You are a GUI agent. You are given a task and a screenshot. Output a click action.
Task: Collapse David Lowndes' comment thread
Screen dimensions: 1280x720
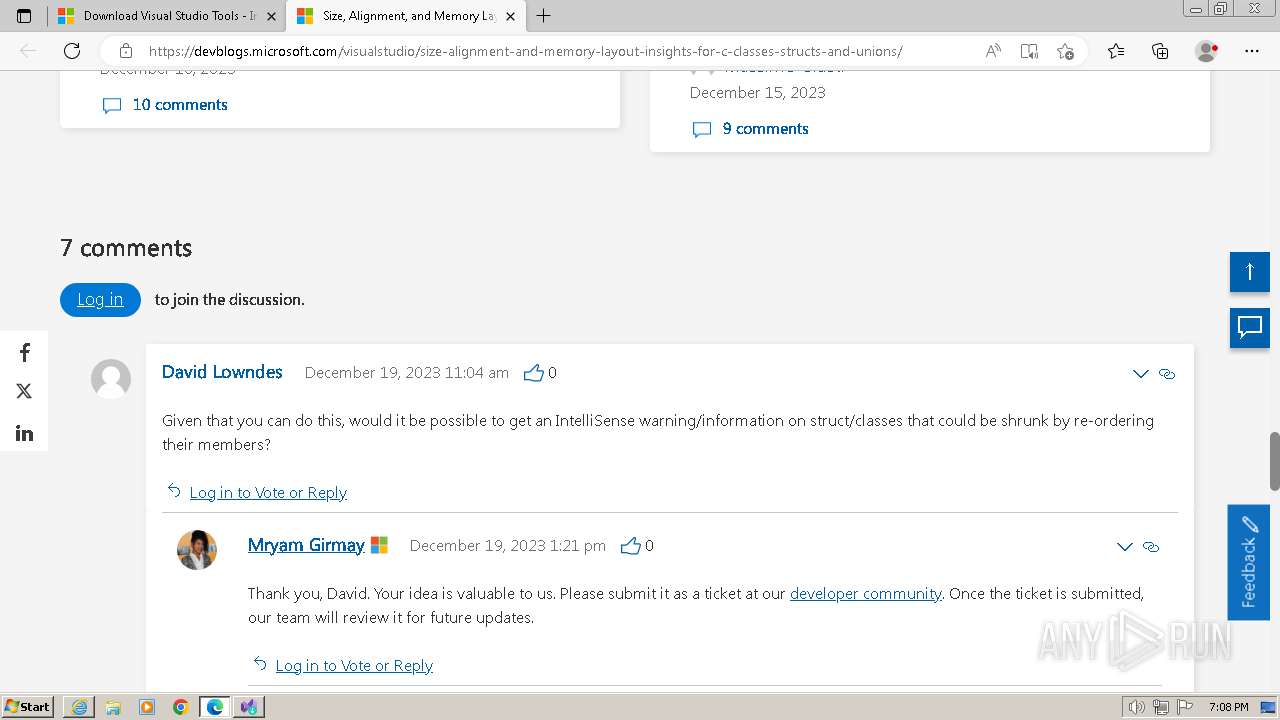[1140, 374]
